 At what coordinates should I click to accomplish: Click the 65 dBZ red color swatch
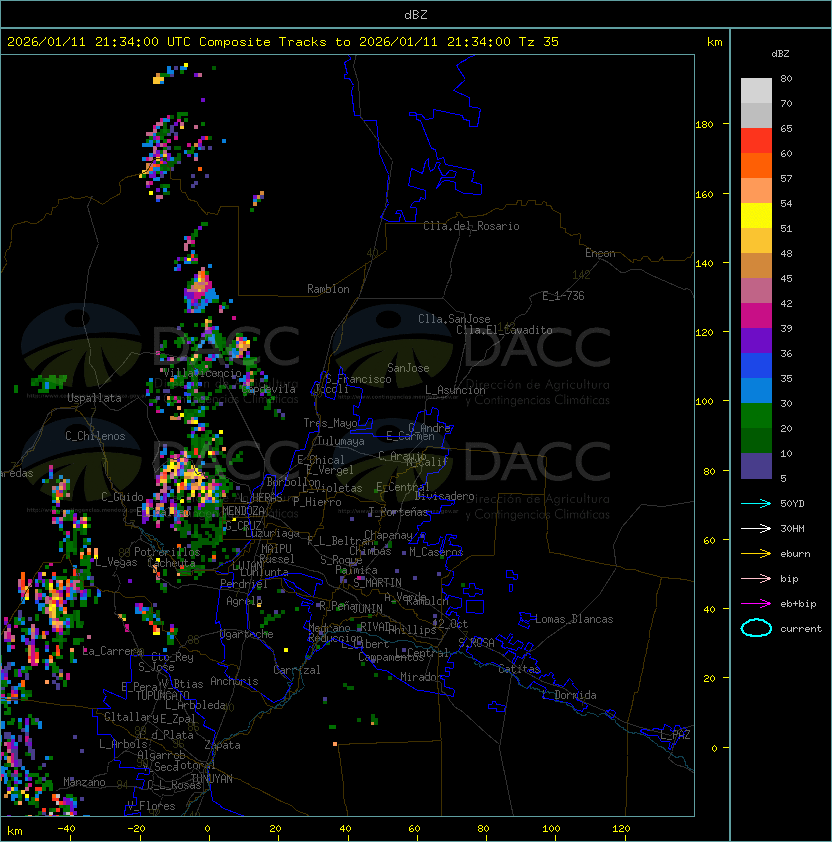click(x=756, y=140)
